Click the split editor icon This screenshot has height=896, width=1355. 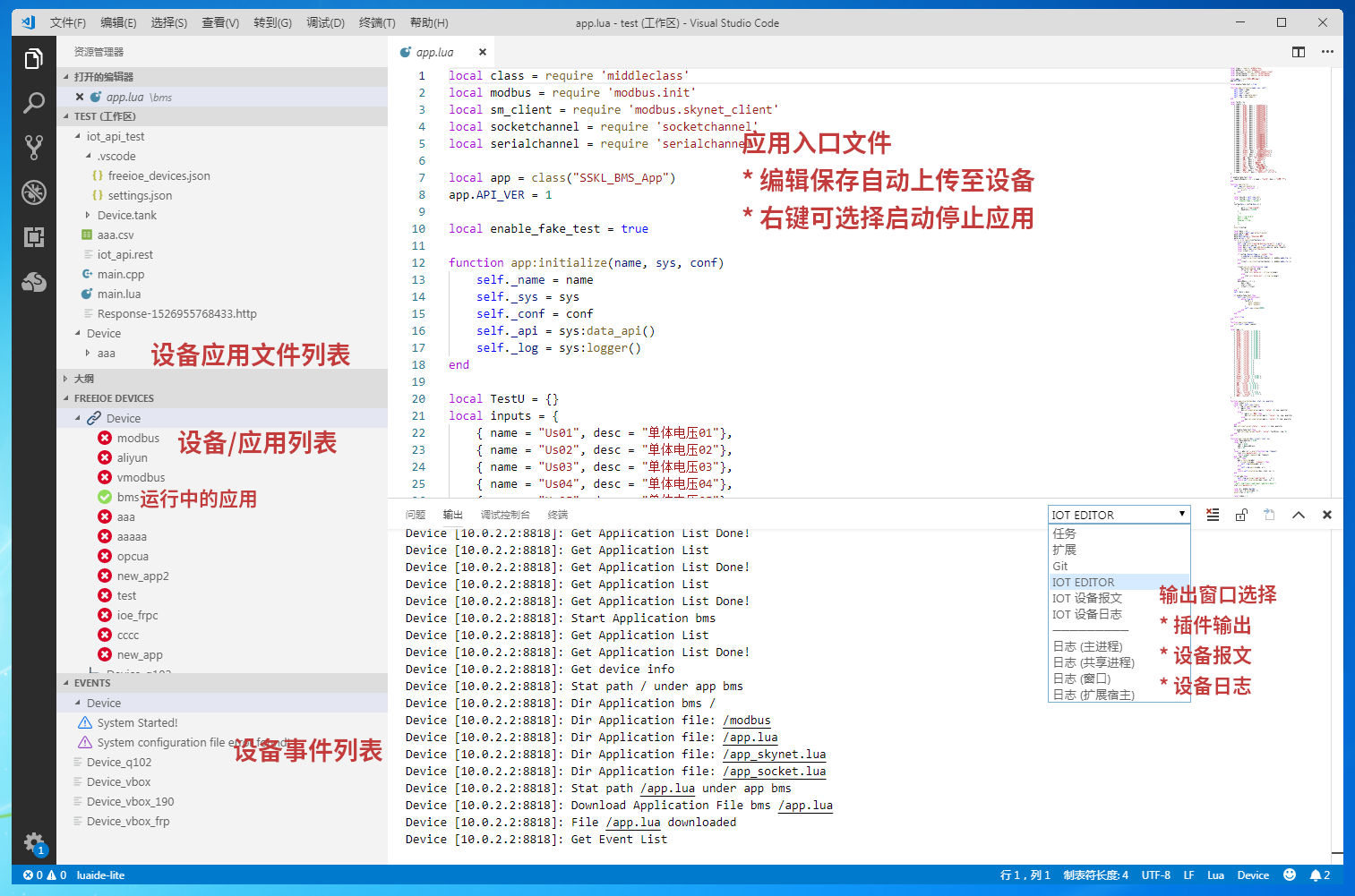[x=1298, y=52]
